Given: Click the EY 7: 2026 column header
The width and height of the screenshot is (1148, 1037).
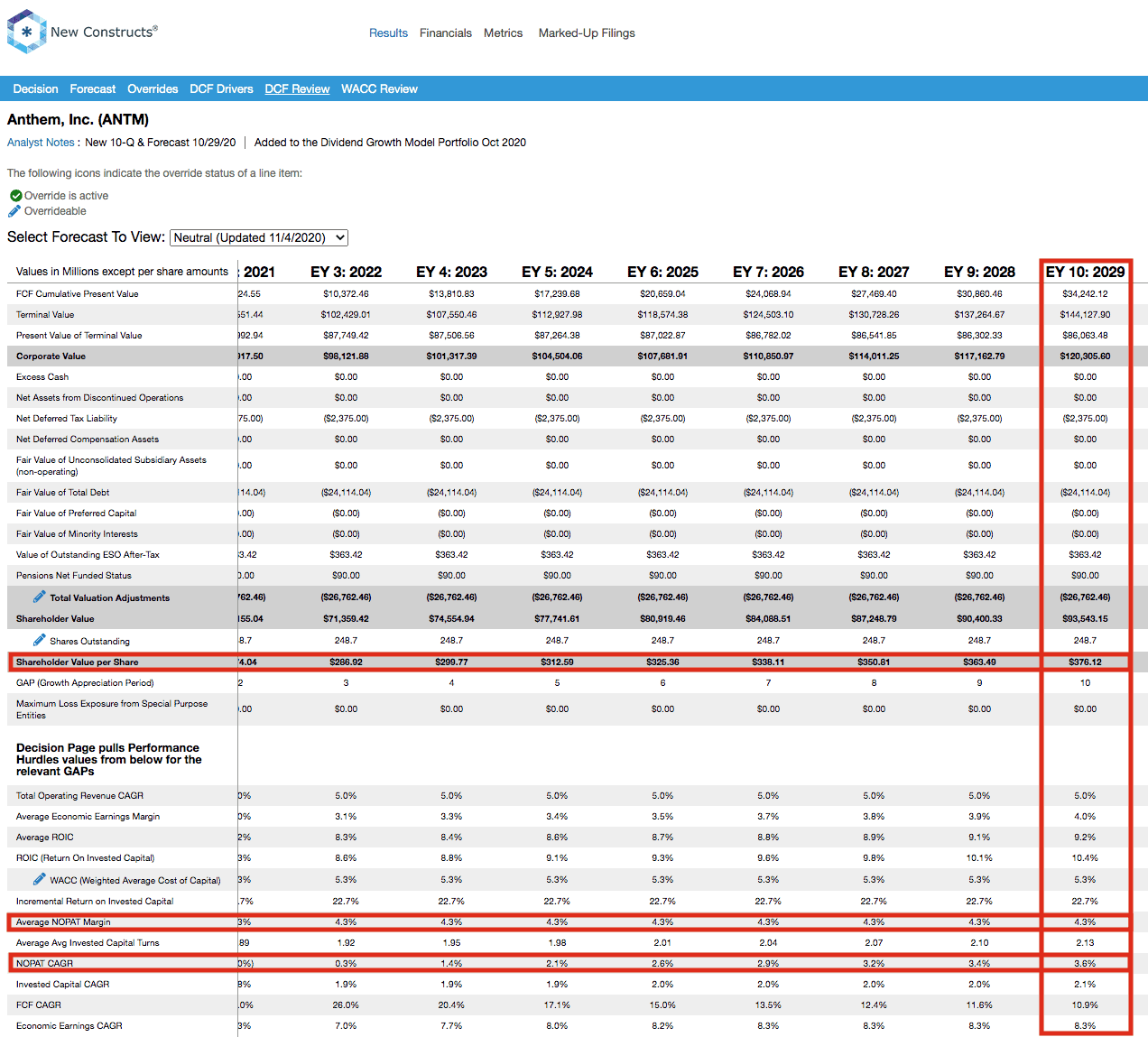Looking at the screenshot, I should (768, 273).
